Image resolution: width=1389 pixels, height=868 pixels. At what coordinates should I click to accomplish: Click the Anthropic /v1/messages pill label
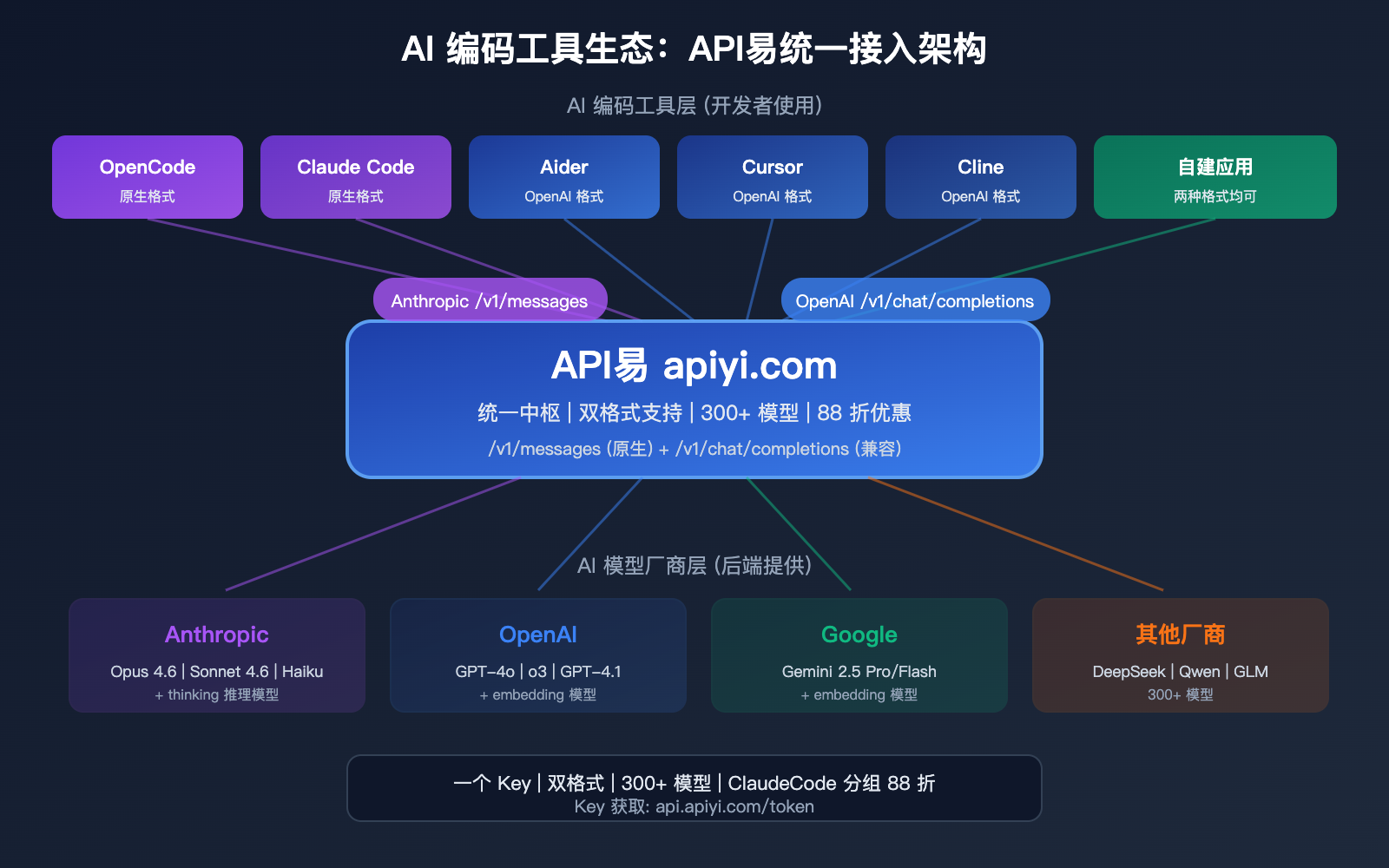[x=490, y=299]
